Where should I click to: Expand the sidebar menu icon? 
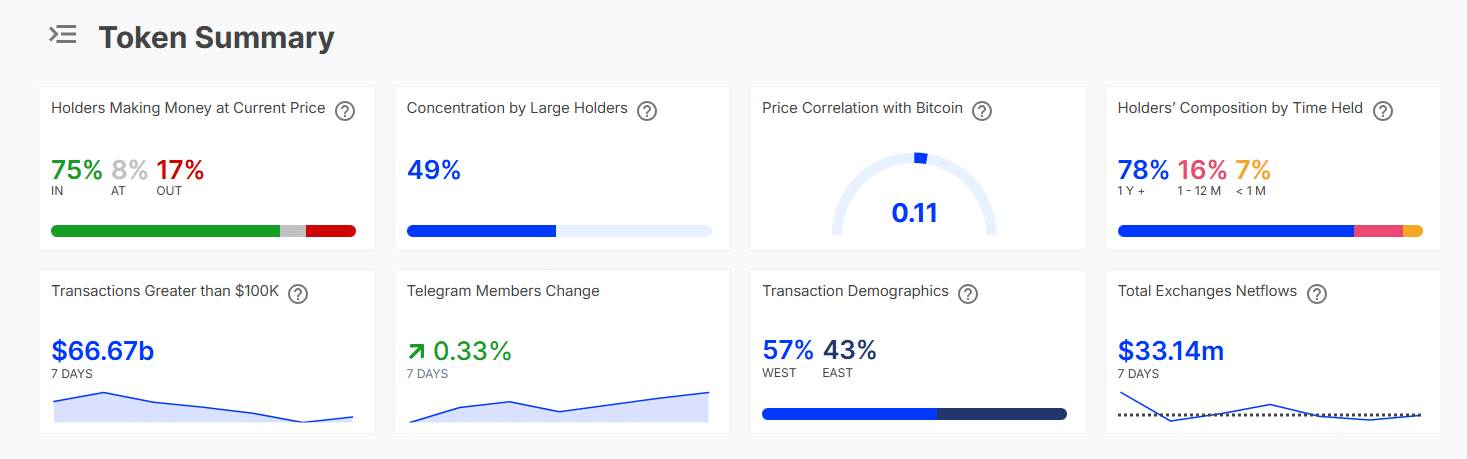(62, 35)
